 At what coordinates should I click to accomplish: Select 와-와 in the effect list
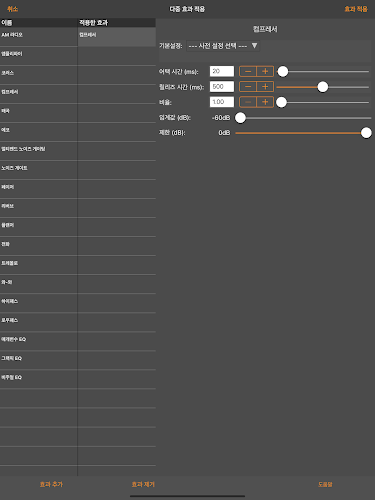click(x=39, y=284)
